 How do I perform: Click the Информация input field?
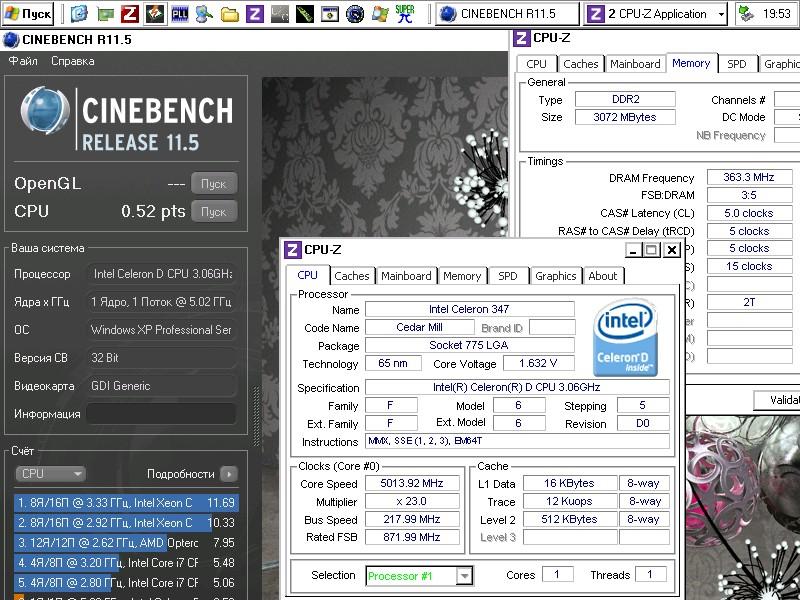[x=161, y=413]
